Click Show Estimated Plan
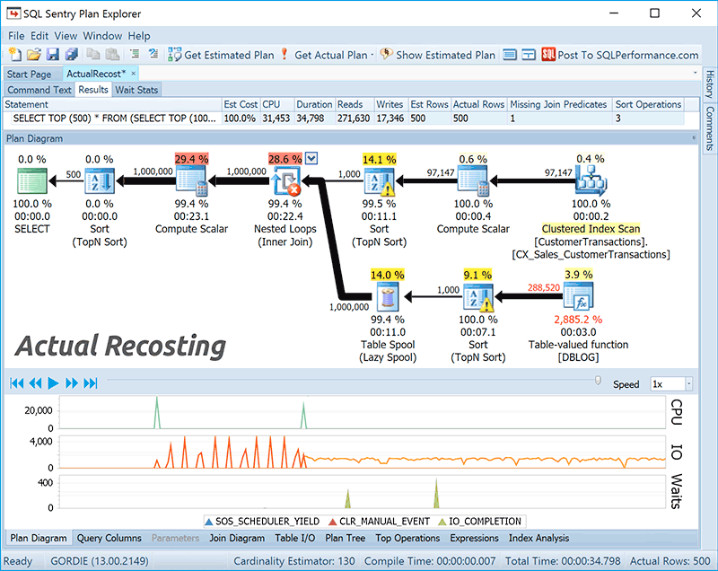This screenshot has height=571, width=718. tap(438, 55)
